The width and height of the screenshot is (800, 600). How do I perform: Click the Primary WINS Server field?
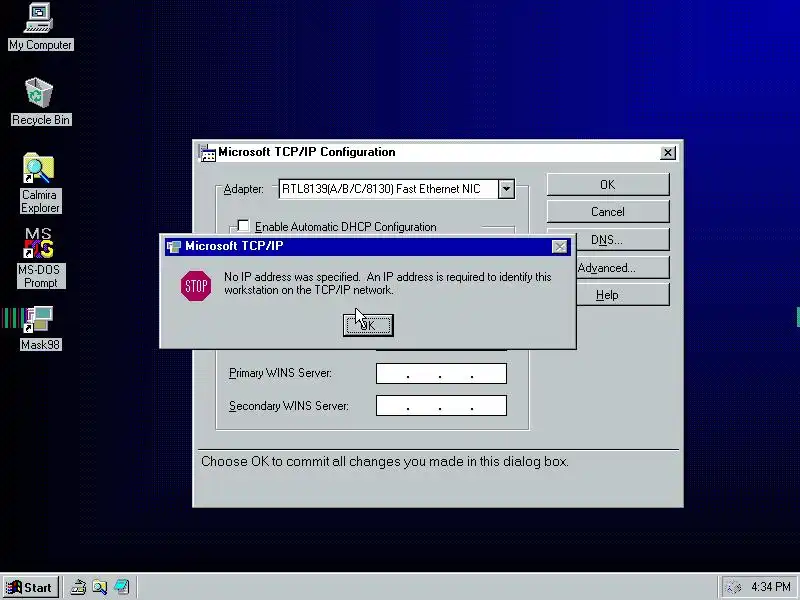tap(441, 373)
